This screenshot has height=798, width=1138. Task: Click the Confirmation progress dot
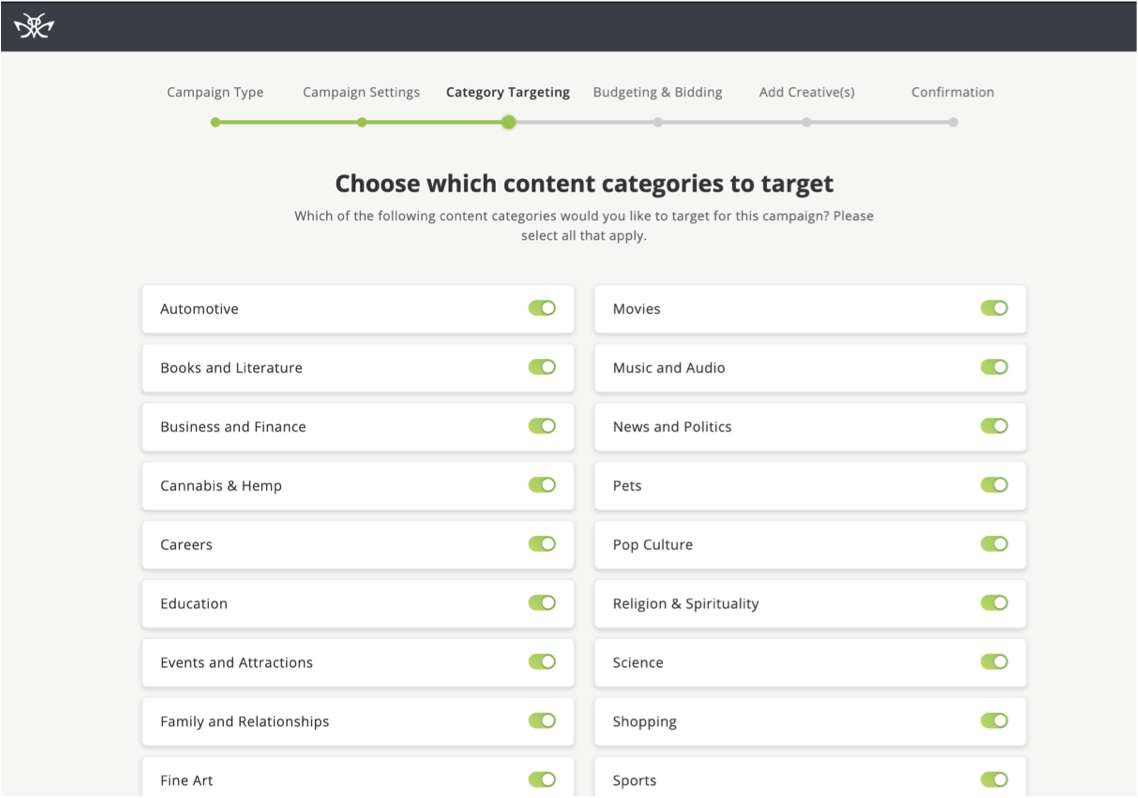pos(953,122)
